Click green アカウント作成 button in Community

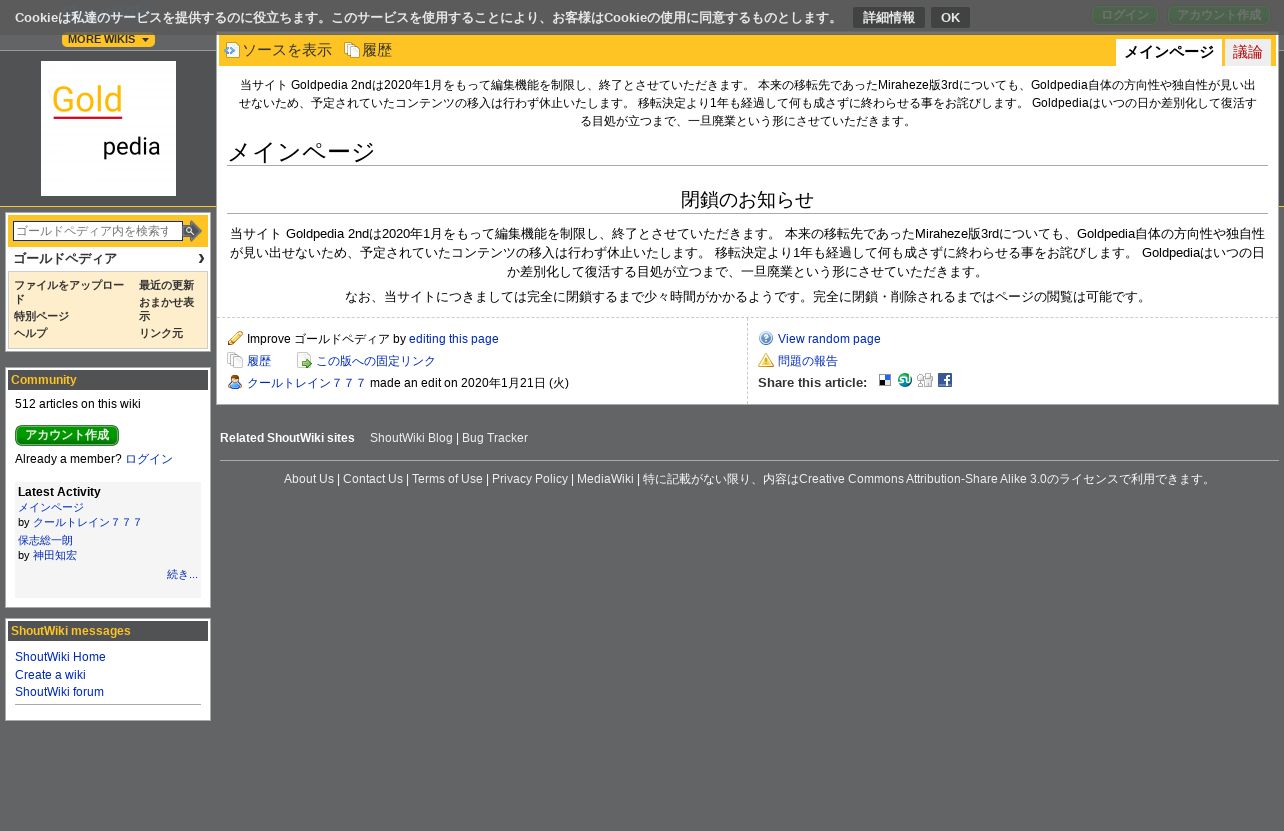coord(67,435)
